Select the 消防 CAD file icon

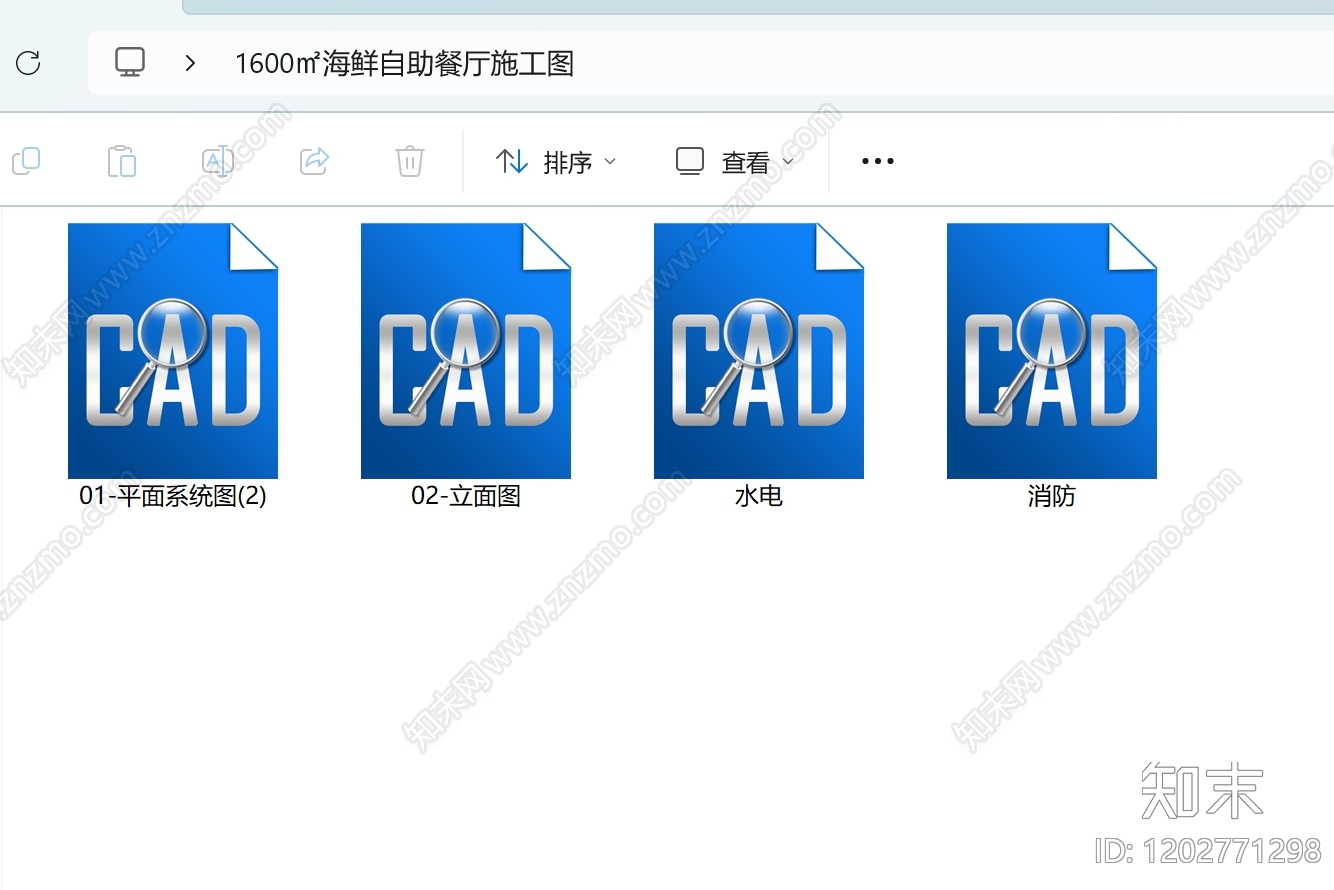coord(1052,351)
